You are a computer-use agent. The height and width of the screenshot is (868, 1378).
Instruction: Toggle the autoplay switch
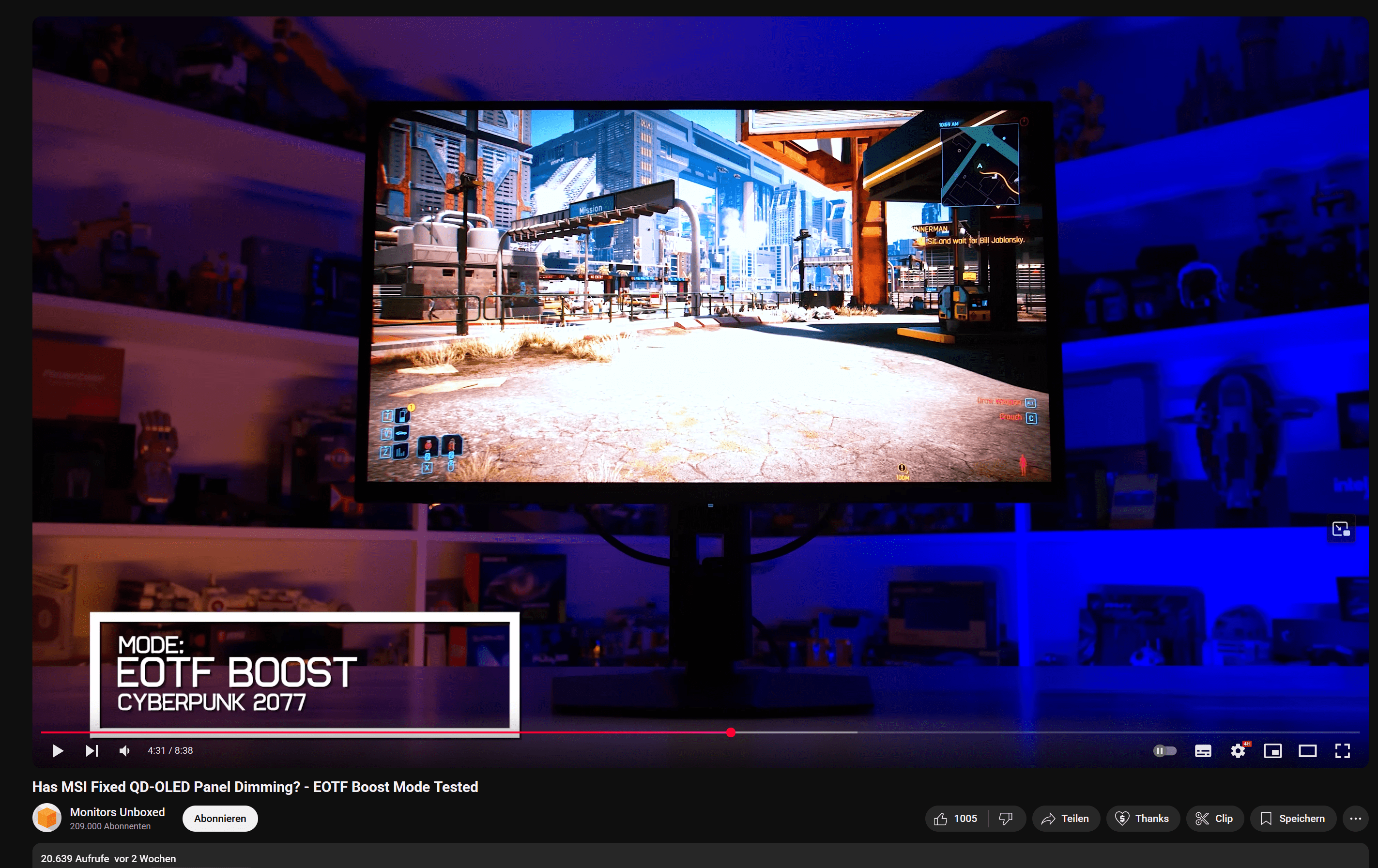click(1164, 750)
